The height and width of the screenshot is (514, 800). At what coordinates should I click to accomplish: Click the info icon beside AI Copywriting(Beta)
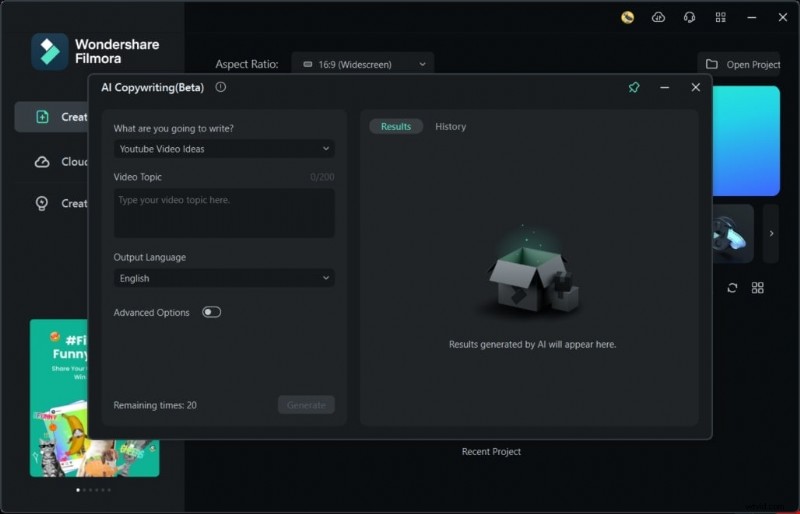[x=221, y=87]
